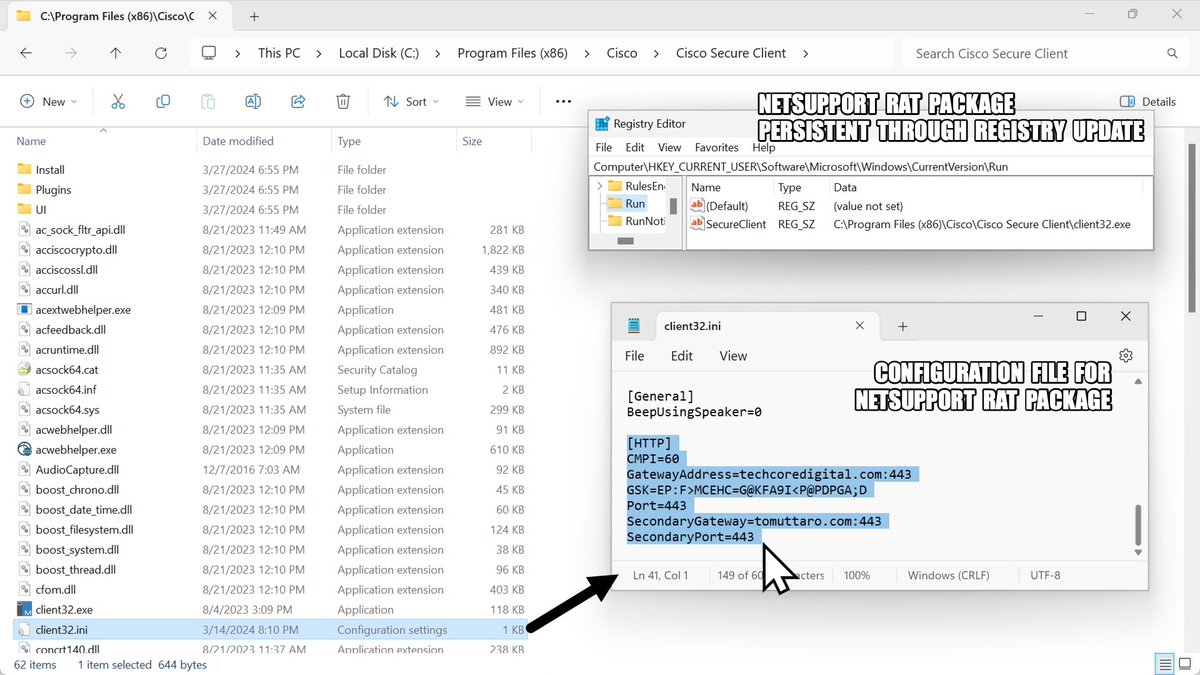The width and height of the screenshot is (1200, 675).
Task: Open the Sort dropdown menu
Action: 411,101
